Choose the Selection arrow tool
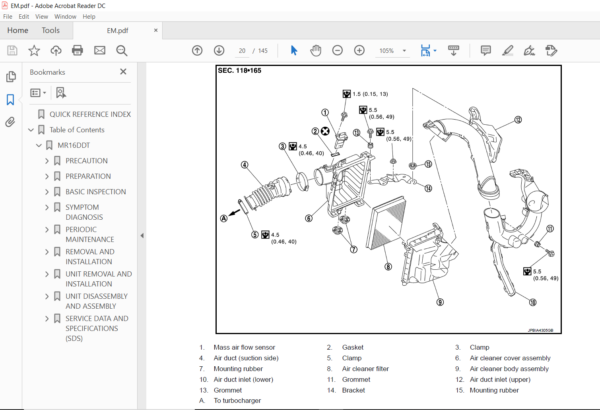This screenshot has width=600, height=410. [294, 51]
